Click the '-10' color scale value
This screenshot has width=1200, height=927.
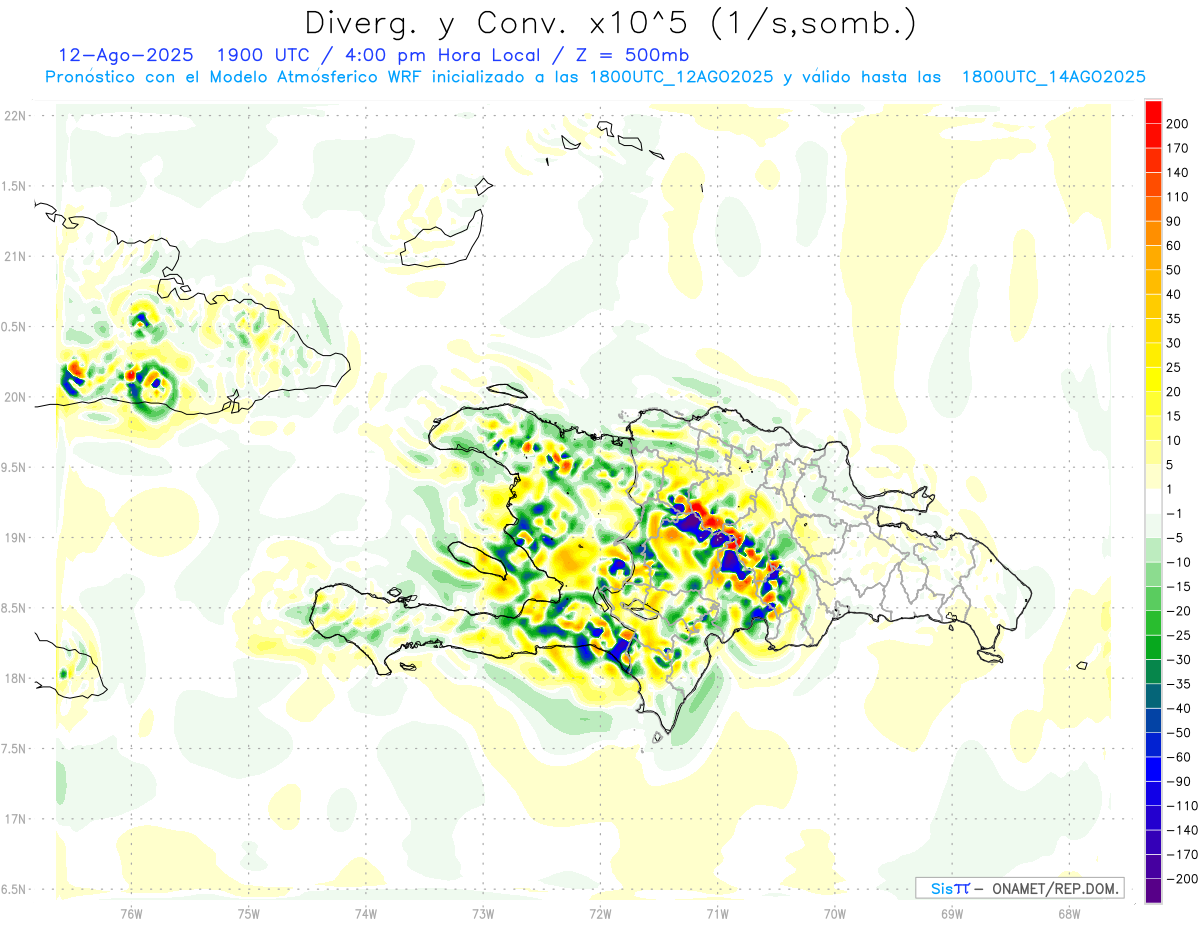pyautogui.click(x=1178, y=563)
